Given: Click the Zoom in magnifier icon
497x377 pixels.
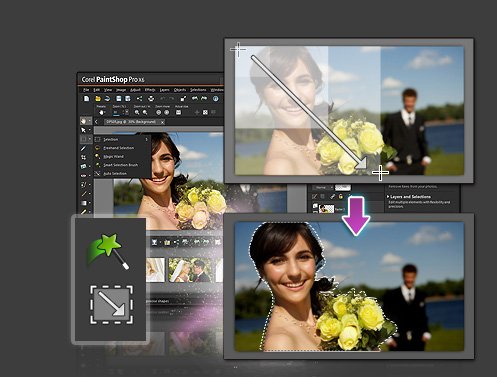Looking at the screenshot, I should coord(145,113).
